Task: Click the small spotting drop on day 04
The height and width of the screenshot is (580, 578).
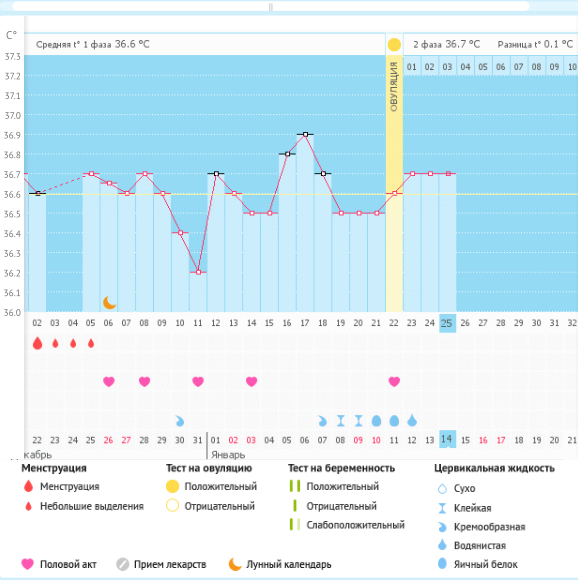Action: (73, 344)
